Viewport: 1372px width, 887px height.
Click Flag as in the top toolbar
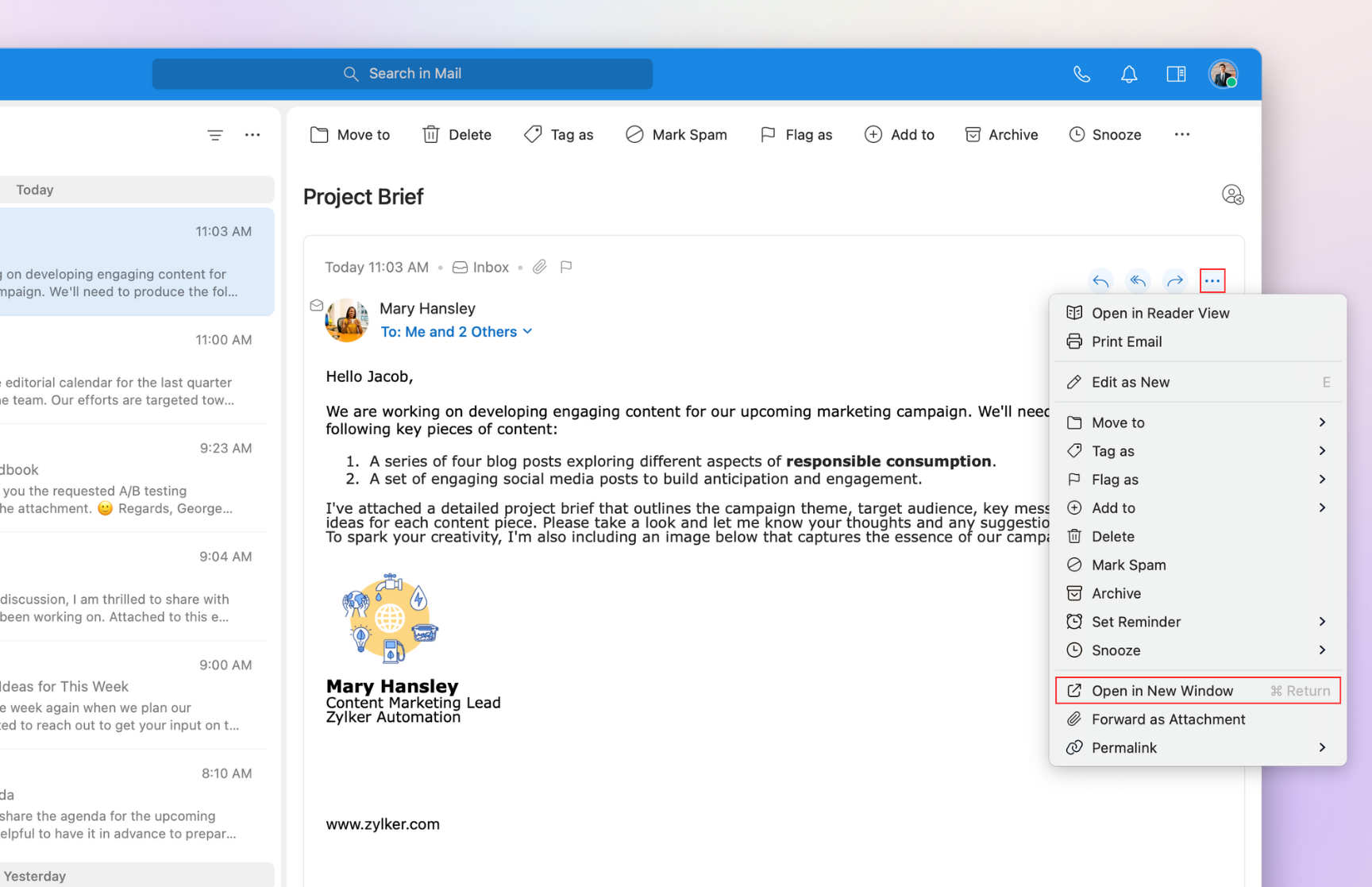(x=796, y=135)
